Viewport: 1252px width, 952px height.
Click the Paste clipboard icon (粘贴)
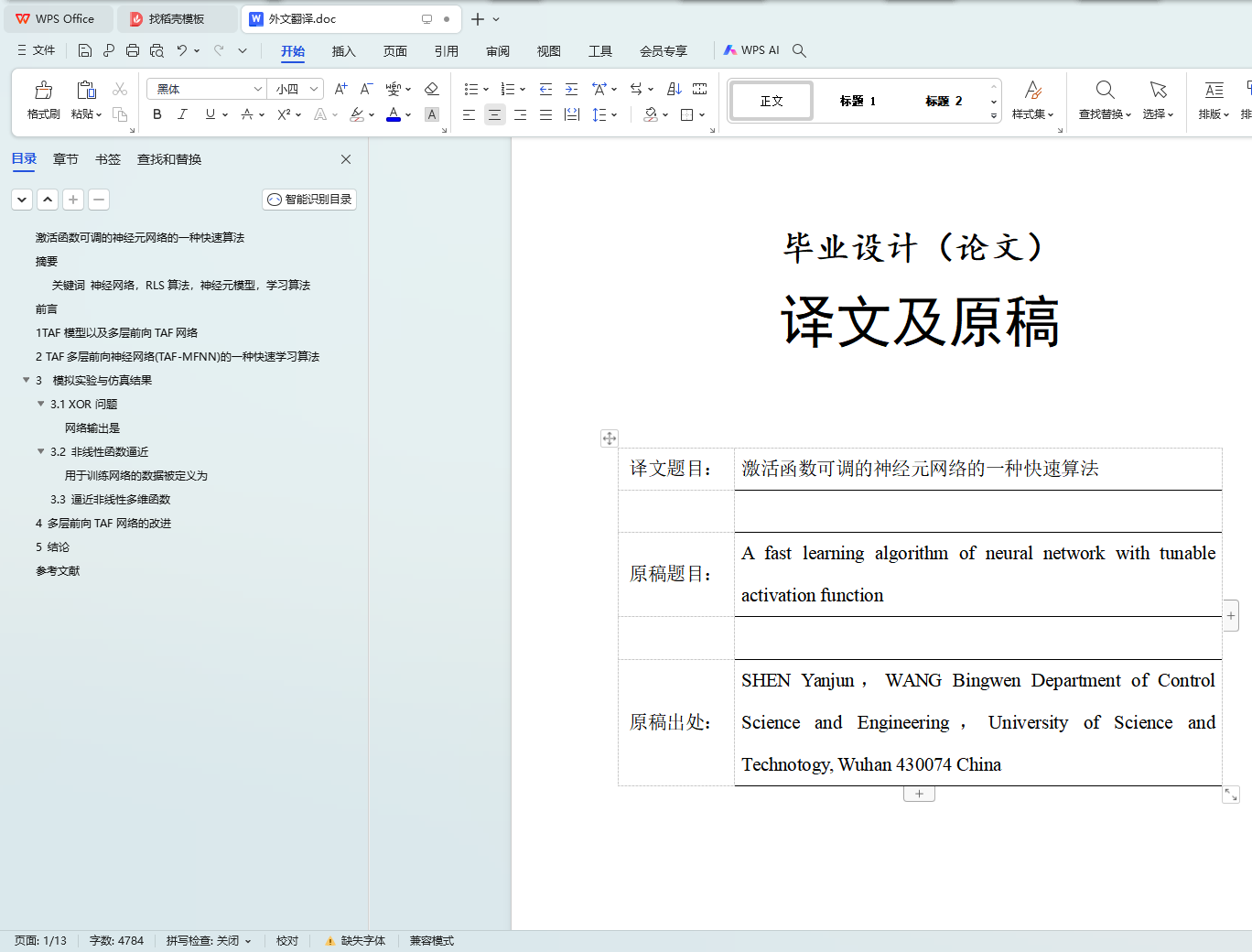pyautogui.click(x=86, y=90)
